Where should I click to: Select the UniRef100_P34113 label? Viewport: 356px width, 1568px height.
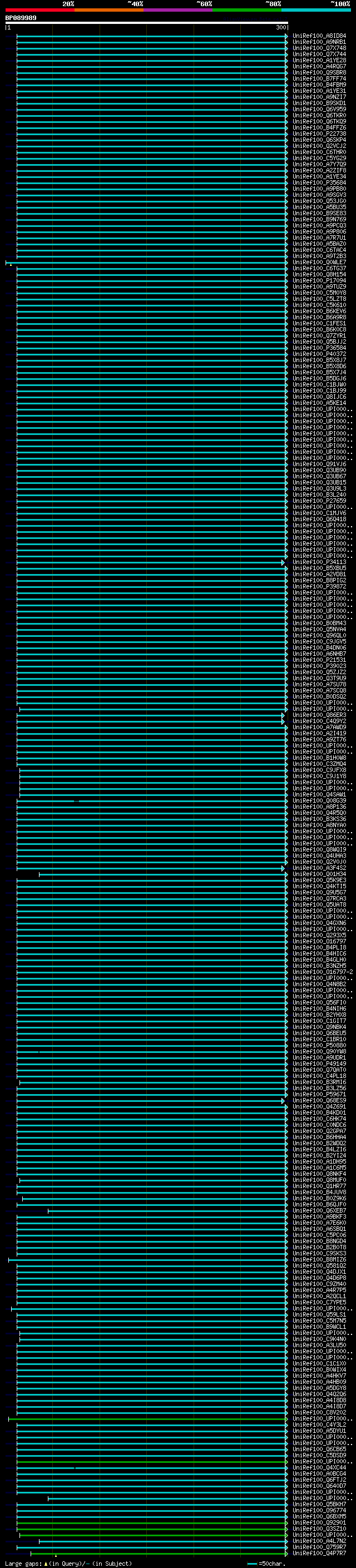point(319,562)
